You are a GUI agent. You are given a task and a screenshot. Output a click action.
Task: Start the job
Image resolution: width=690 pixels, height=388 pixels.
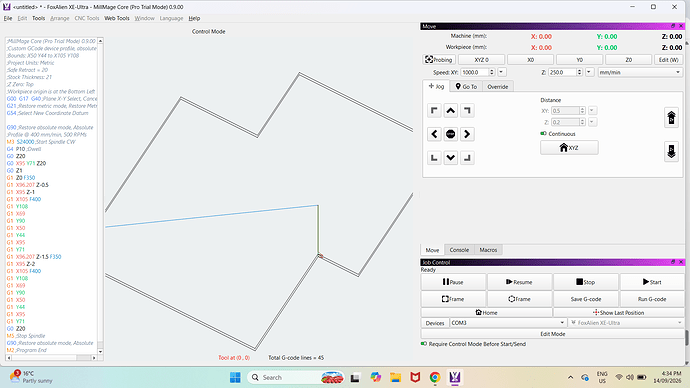[x=652, y=282]
